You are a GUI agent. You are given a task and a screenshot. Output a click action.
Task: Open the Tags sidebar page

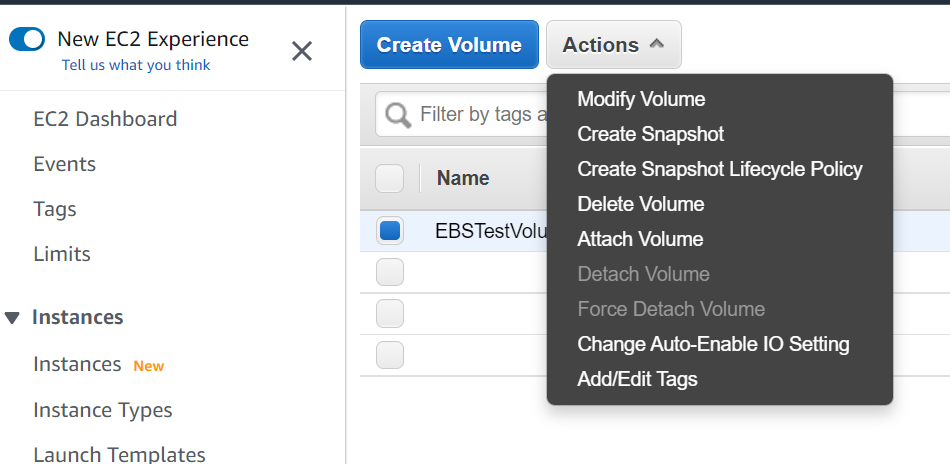click(55, 209)
